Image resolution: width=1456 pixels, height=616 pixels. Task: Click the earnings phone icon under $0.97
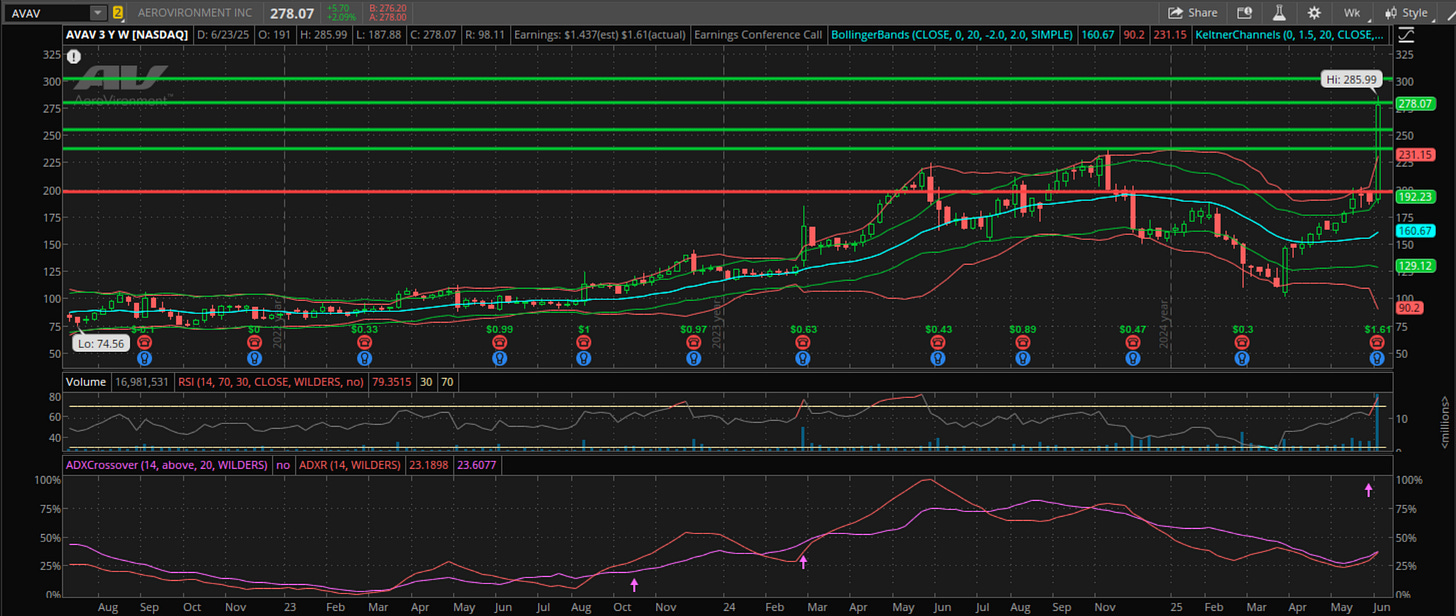693,342
